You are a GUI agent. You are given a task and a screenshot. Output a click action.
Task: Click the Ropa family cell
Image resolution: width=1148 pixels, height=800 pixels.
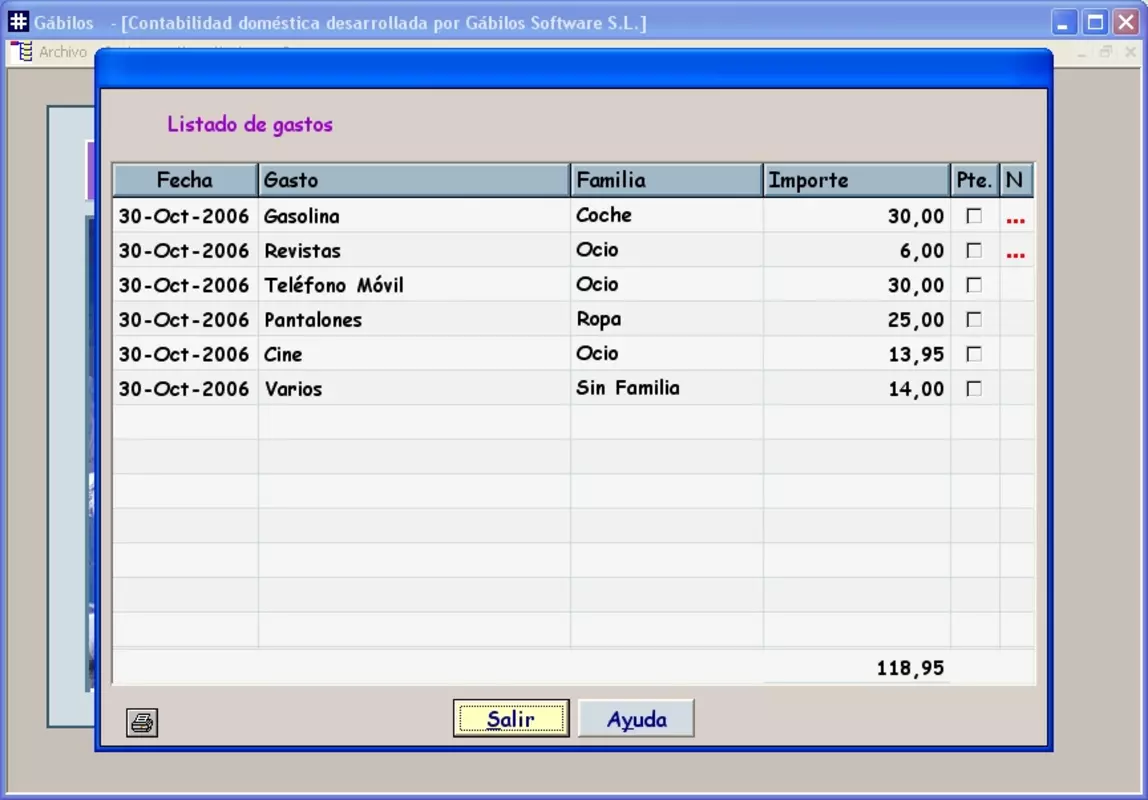[x=667, y=319]
